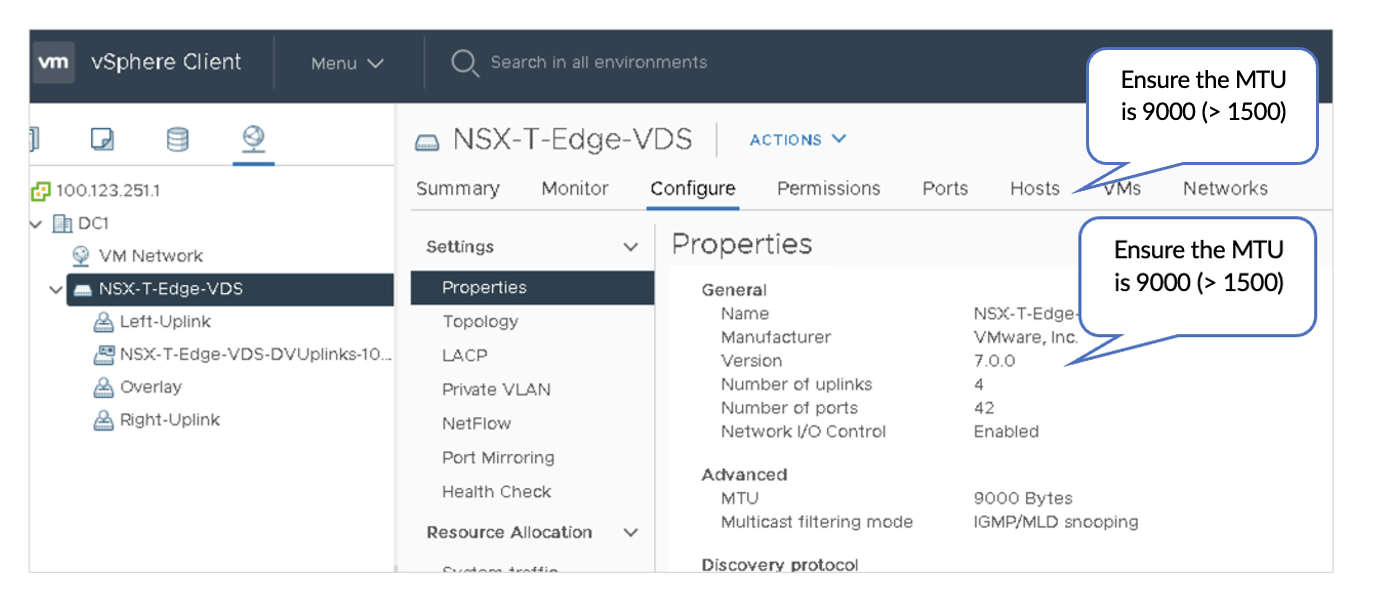Open the Networking inventory view icon
Viewport: 1384px width, 612px height.
pyautogui.click(x=253, y=138)
